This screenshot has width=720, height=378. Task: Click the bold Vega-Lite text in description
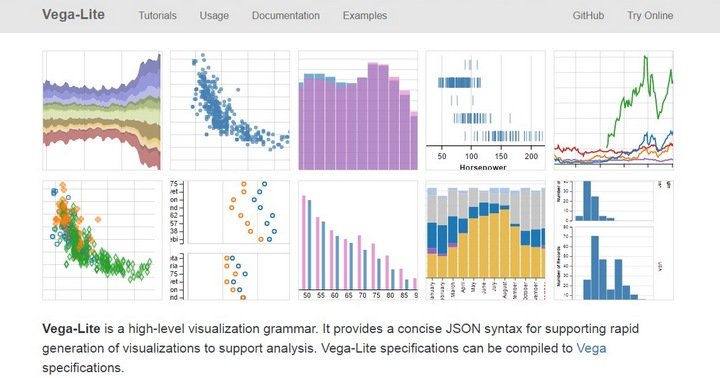[x=71, y=329]
